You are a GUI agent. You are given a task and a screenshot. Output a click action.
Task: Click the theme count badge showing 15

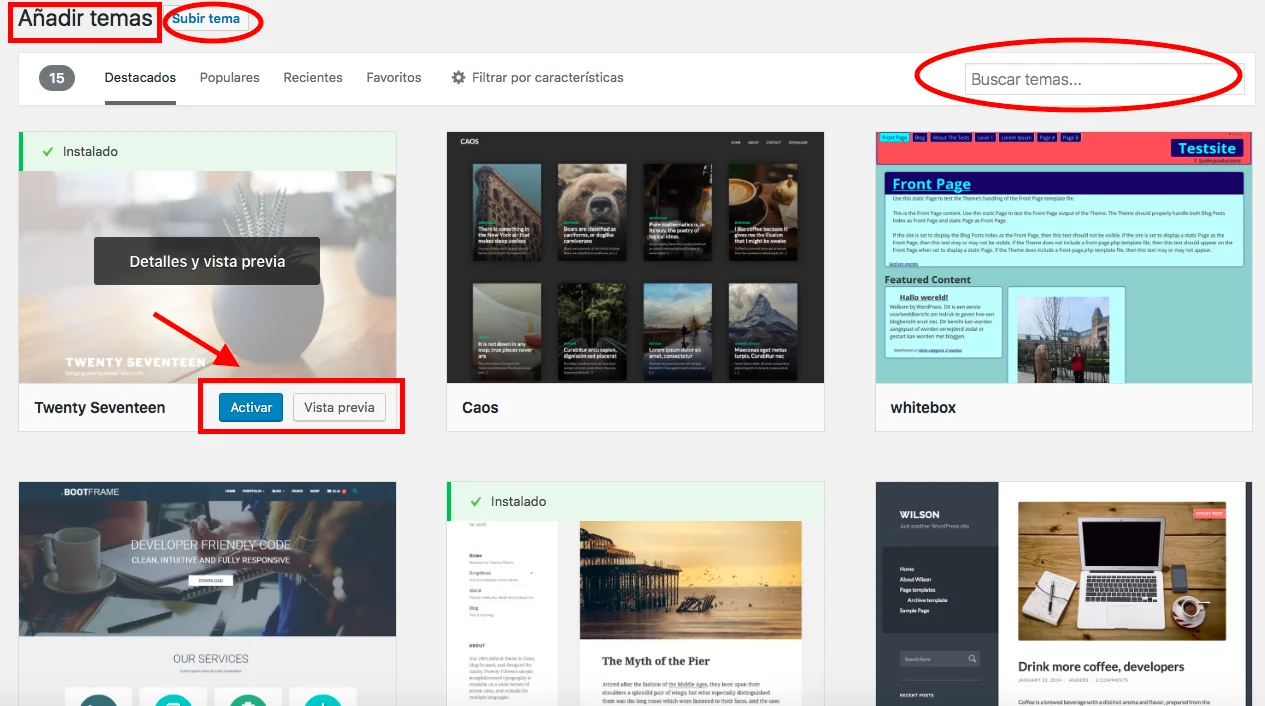click(57, 78)
